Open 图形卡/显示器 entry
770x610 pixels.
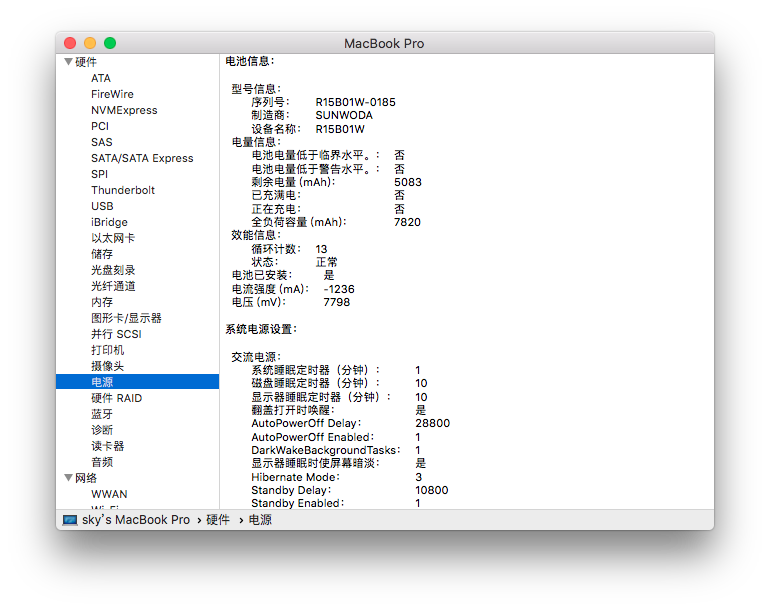pos(126,318)
